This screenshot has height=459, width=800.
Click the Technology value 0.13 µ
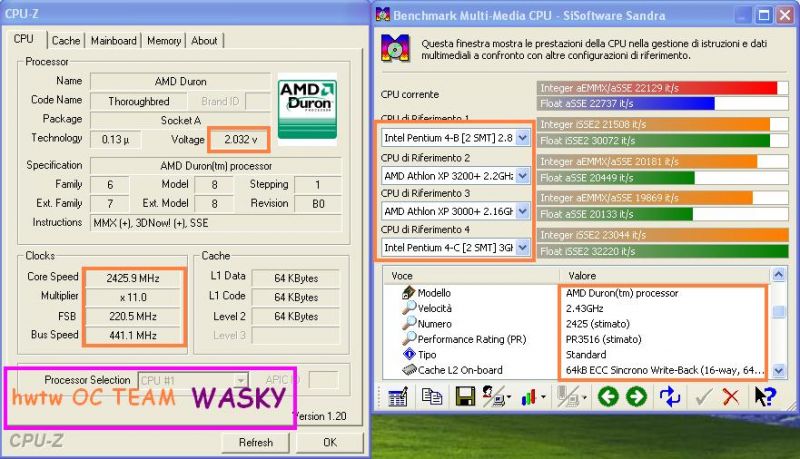coord(115,139)
